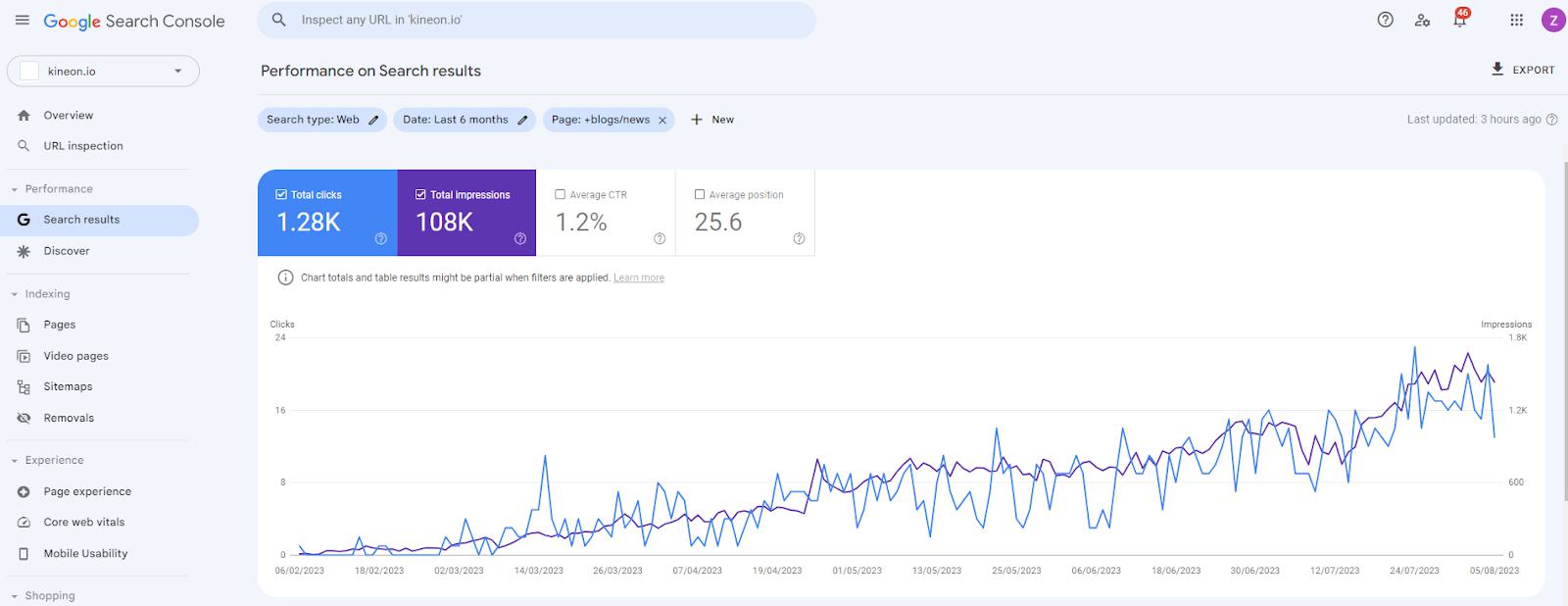Enable the Average position checkbox
This screenshot has height=606, width=1568.
(700, 194)
